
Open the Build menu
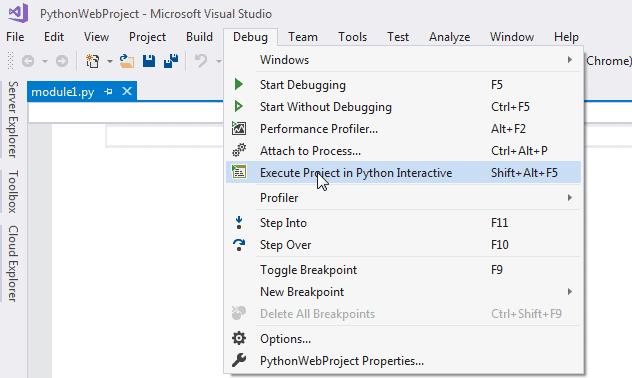point(199,37)
